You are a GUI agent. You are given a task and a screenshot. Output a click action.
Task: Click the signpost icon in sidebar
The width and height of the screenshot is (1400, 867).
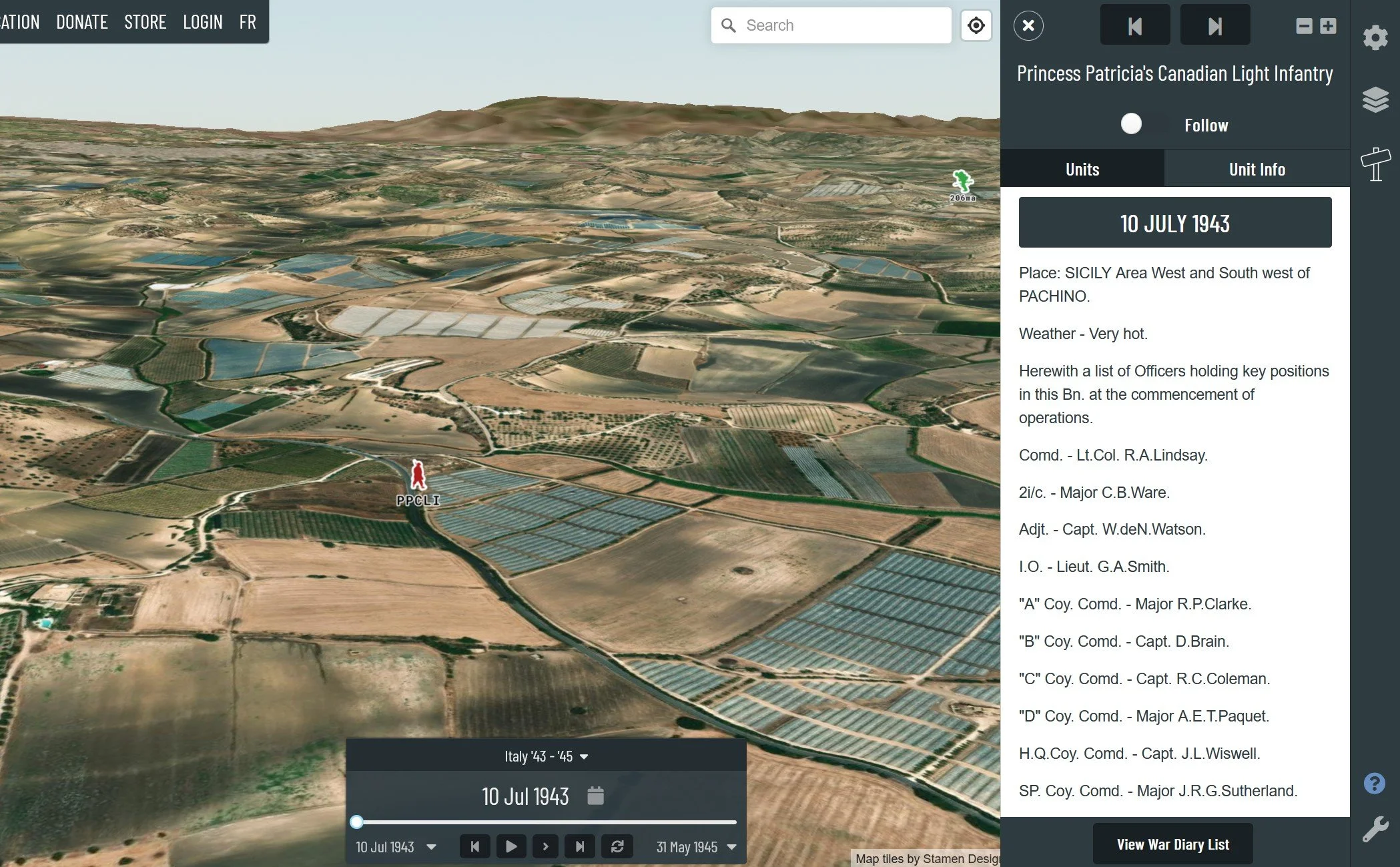(x=1375, y=164)
